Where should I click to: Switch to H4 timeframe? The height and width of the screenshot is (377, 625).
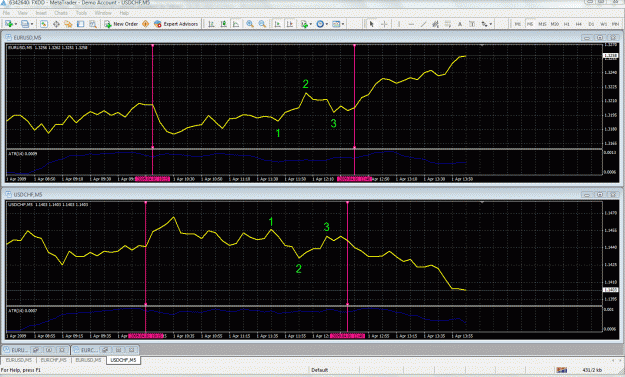click(579, 24)
